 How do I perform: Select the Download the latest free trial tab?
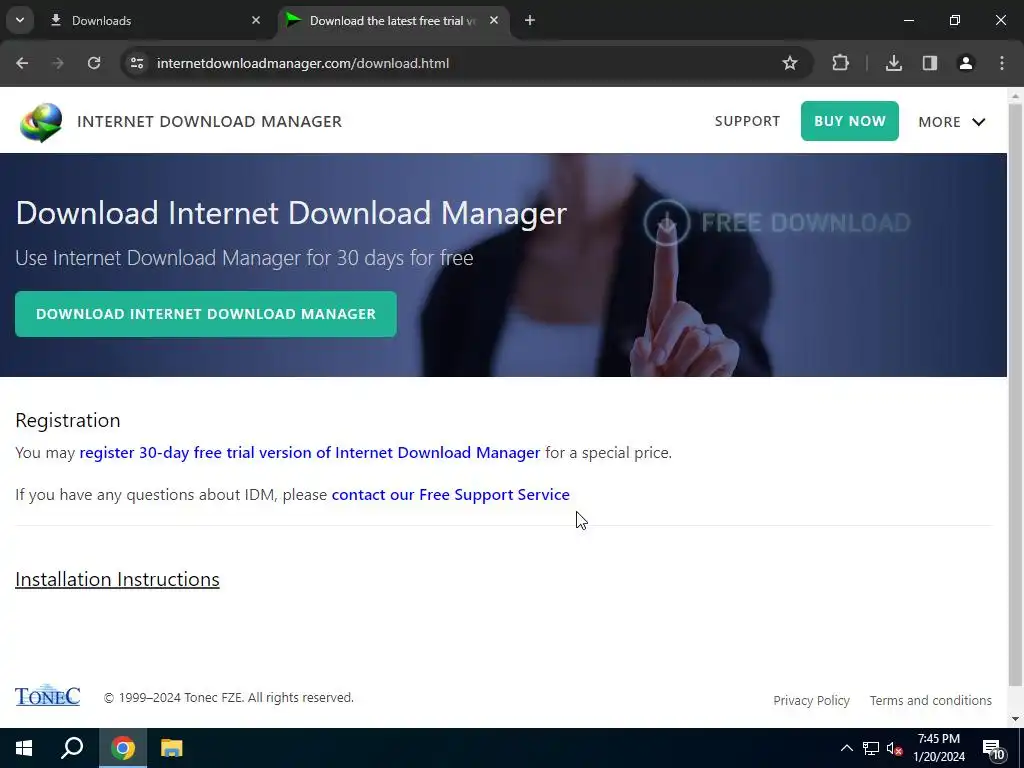click(394, 21)
